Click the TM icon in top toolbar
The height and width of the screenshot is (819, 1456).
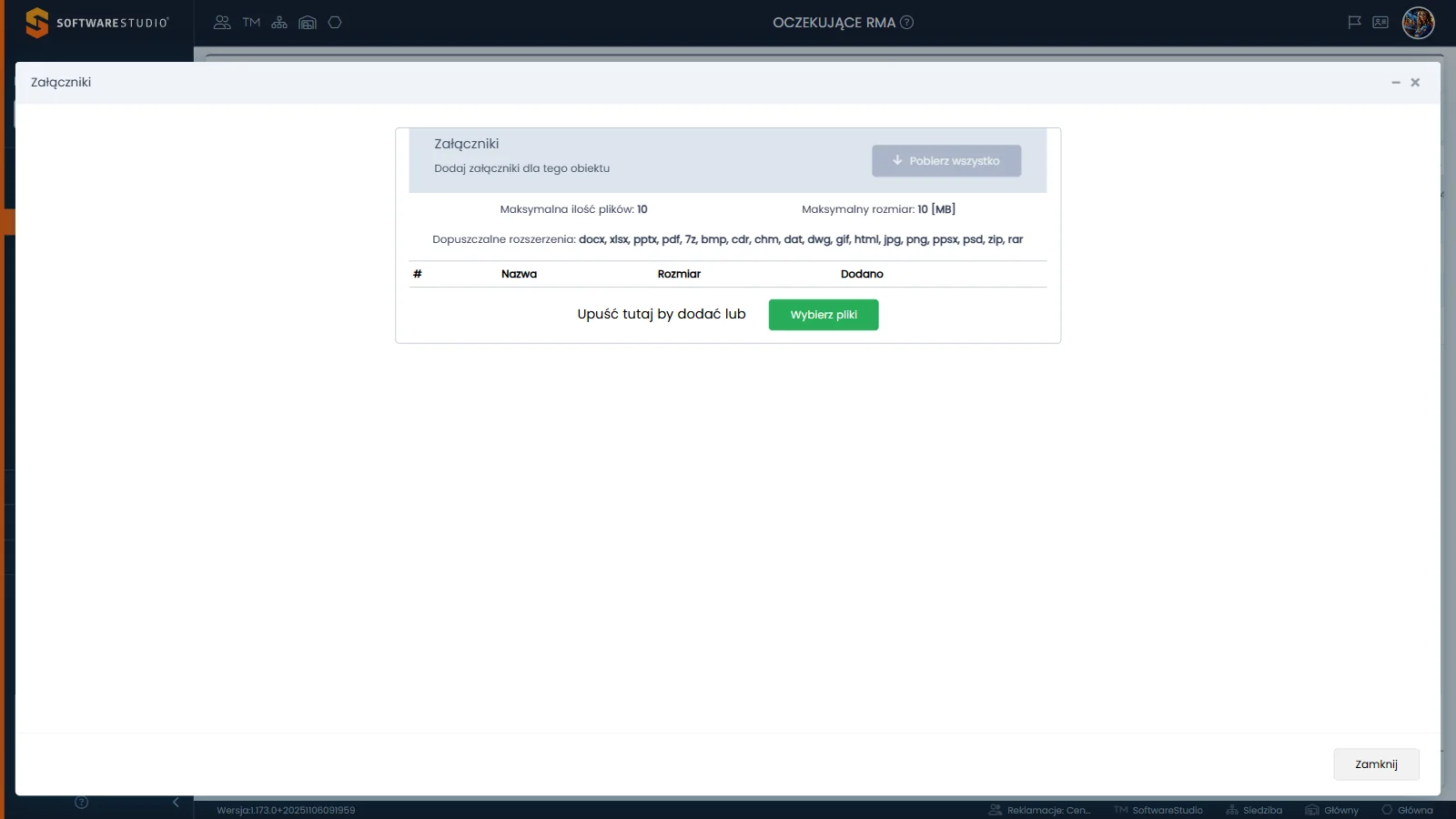pyautogui.click(x=251, y=23)
